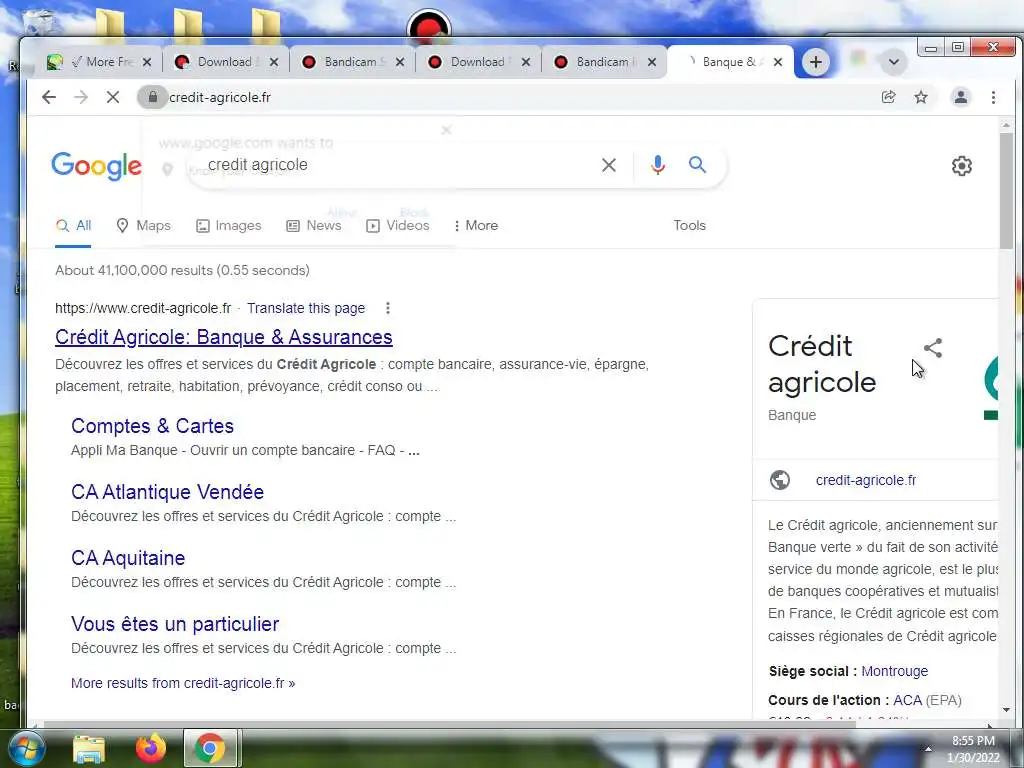Image resolution: width=1024 pixels, height=768 pixels.
Task: Click Chrome icon in the taskbar
Action: click(210, 748)
